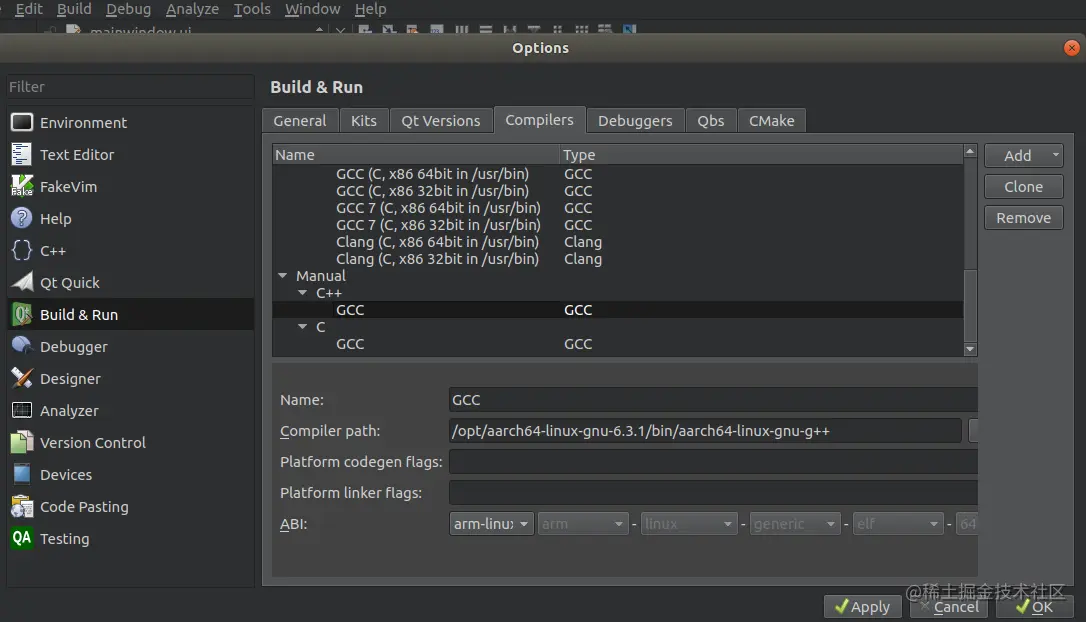Switch to the Qbs tab
The width and height of the screenshot is (1086, 622).
pyautogui.click(x=711, y=121)
